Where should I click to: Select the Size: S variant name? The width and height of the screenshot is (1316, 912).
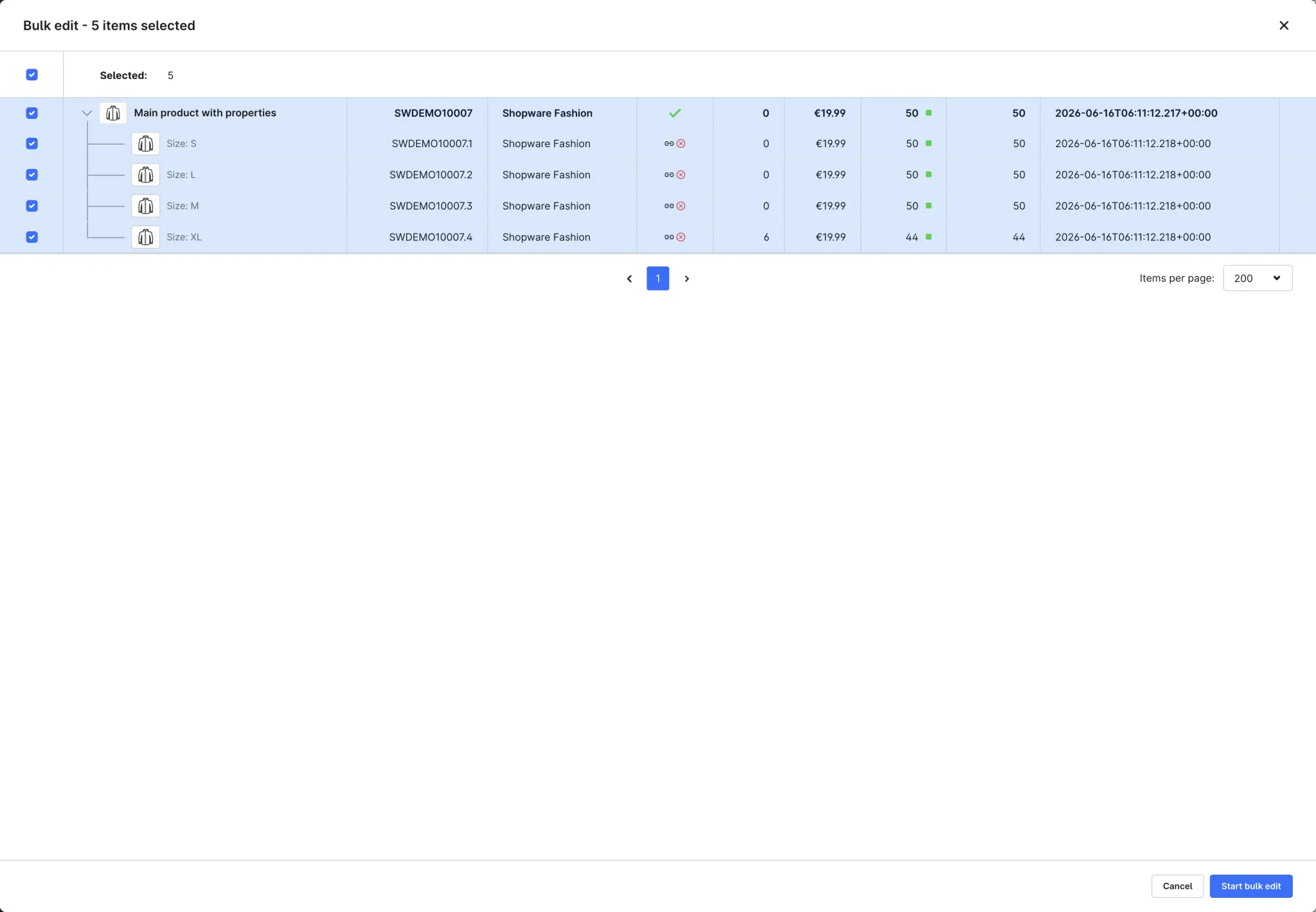(x=181, y=143)
